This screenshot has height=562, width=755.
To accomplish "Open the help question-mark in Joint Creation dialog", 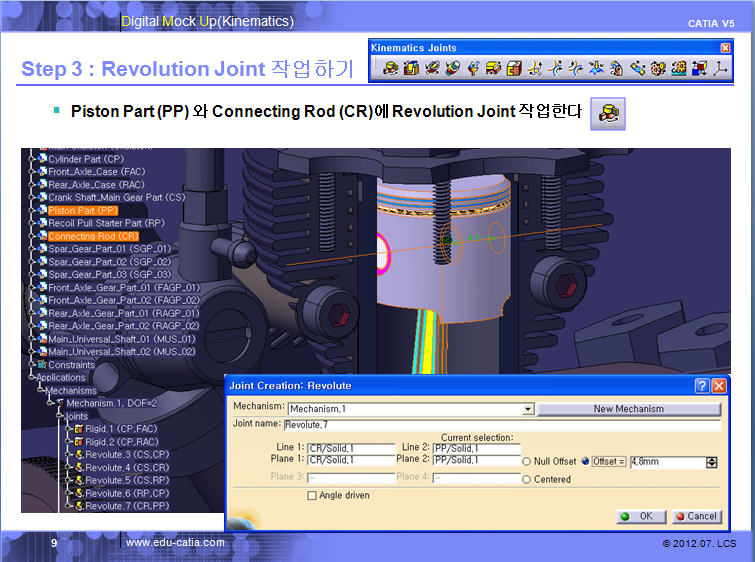I will click(x=702, y=386).
